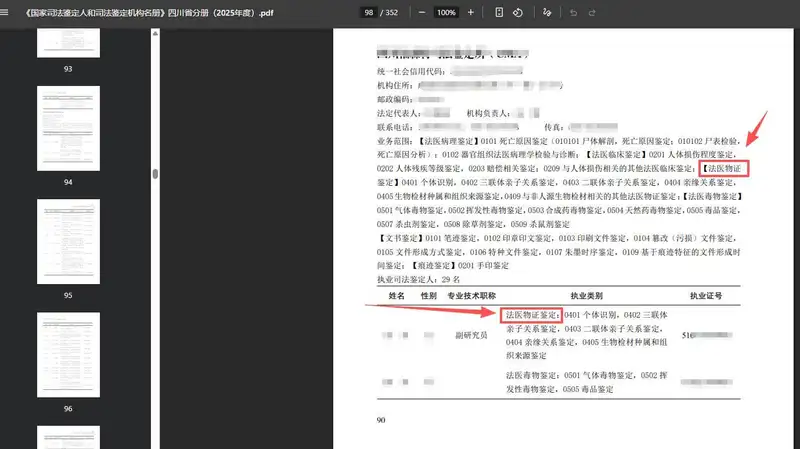The image size is (800, 449).
Task: Click the 姓名 column header
Action: click(x=396, y=295)
